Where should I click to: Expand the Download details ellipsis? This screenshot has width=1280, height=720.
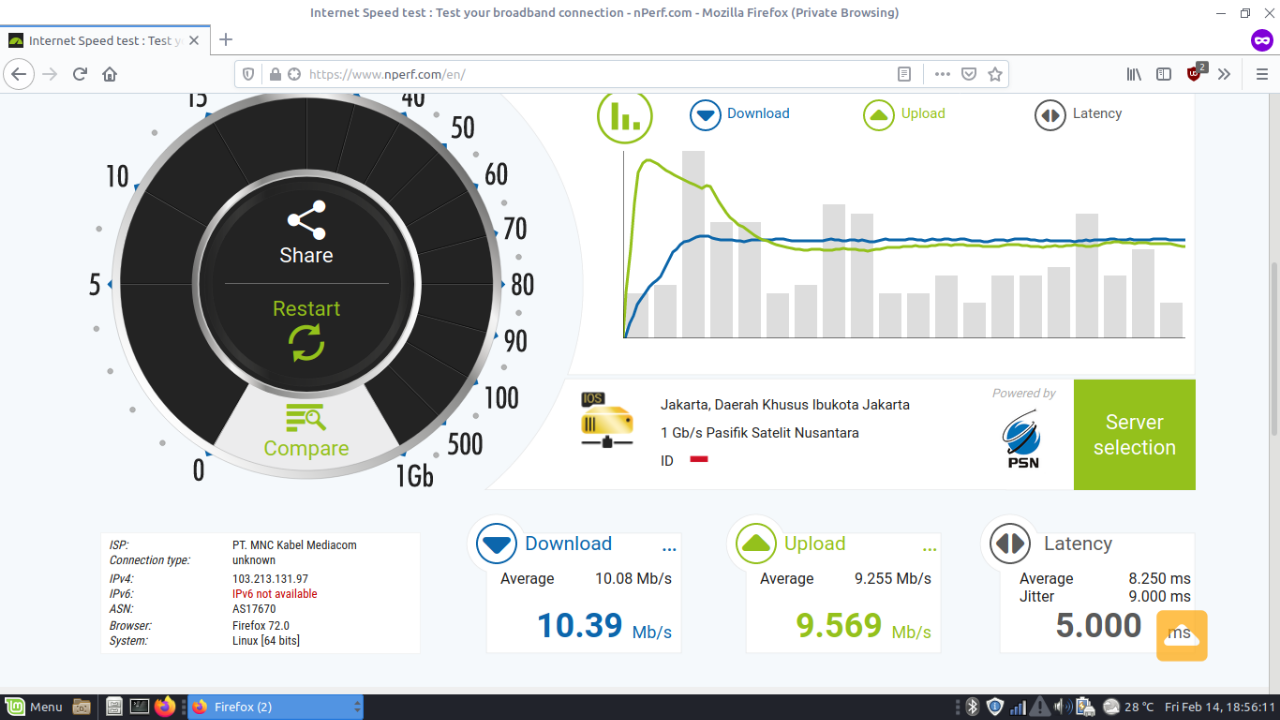pos(669,549)
